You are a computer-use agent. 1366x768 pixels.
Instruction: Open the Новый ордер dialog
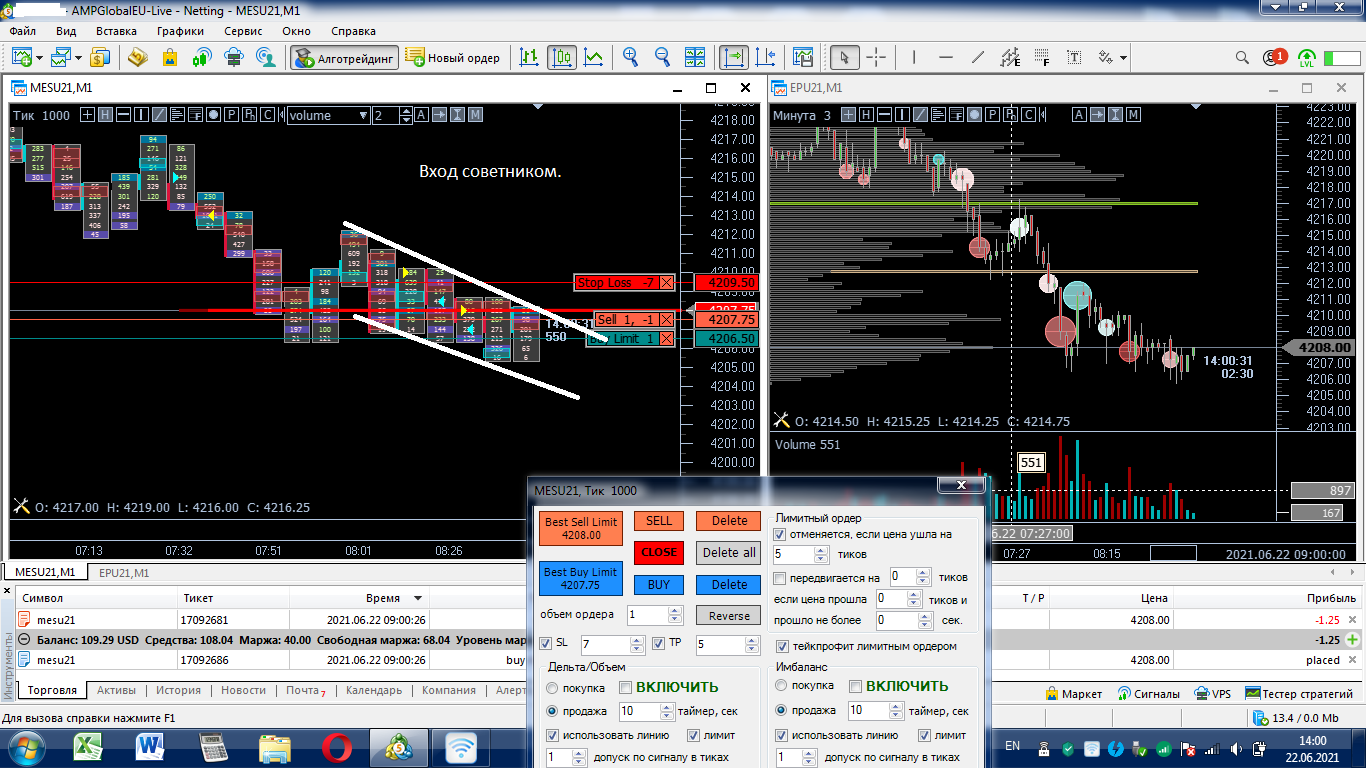[x=453, y=58]
